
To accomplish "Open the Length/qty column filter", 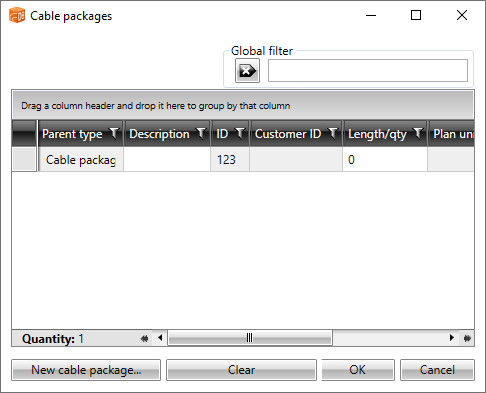I will pyautogui.click(x=418, y=133).
